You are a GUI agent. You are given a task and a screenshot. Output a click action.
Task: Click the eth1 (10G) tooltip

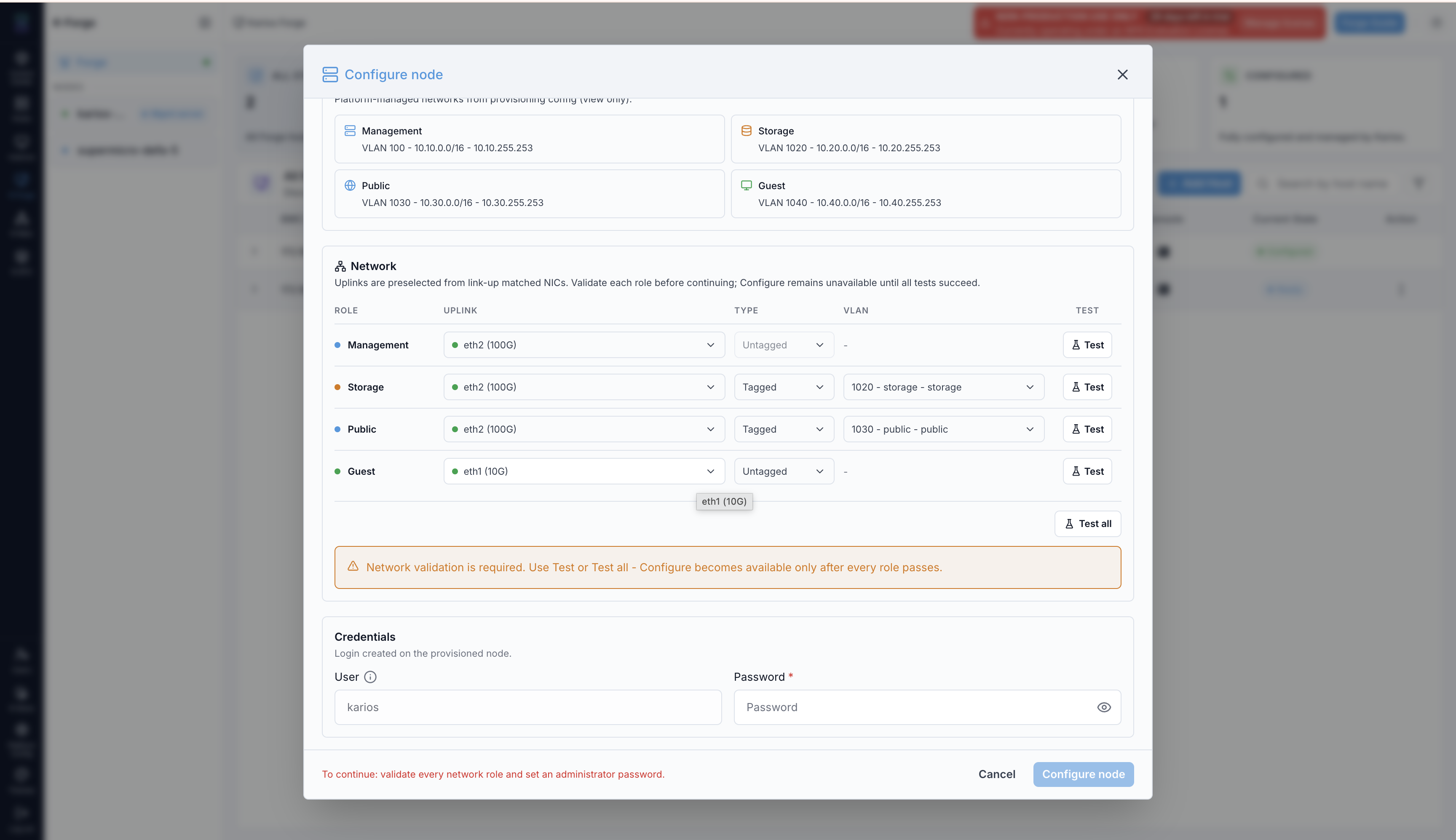(x=724, y=501)
